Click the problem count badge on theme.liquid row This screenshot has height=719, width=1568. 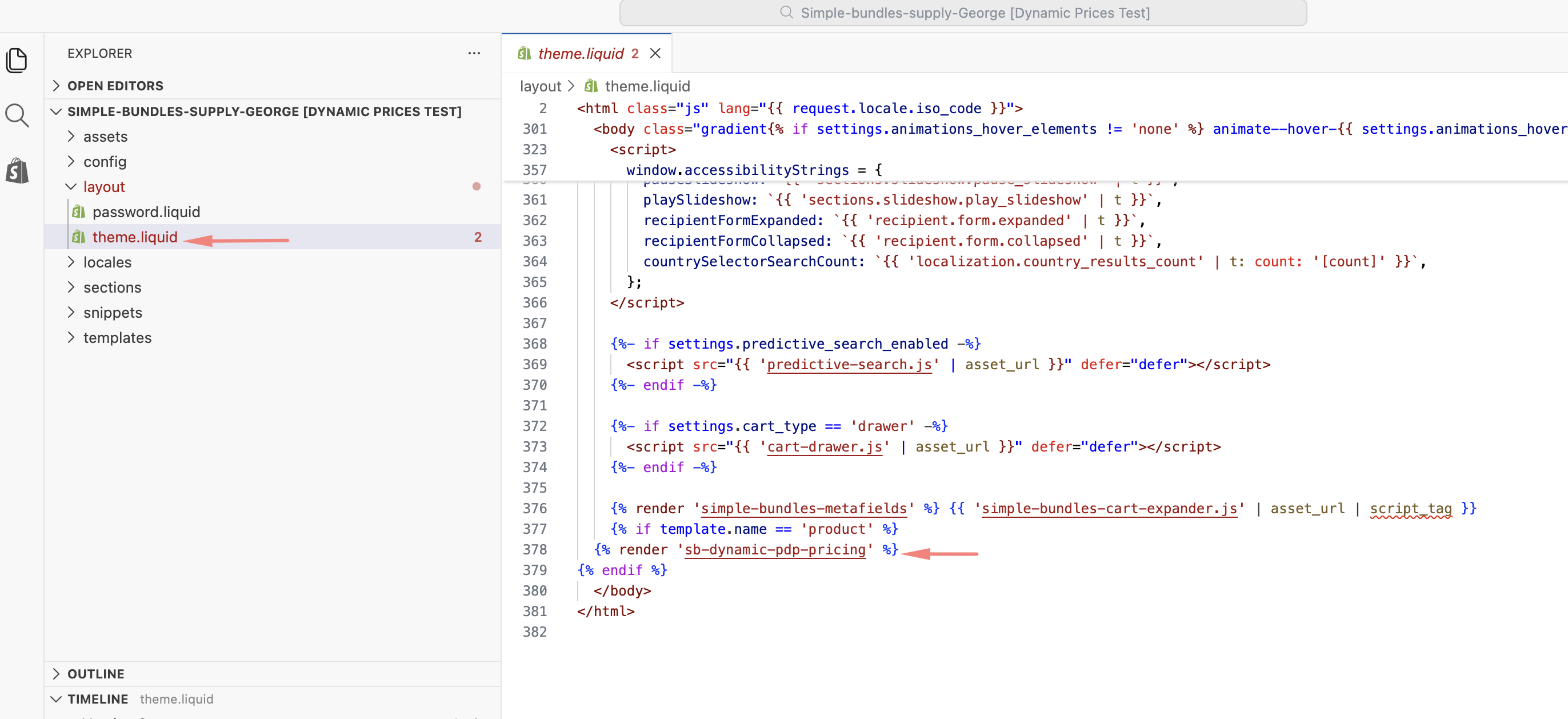point(478,237)
